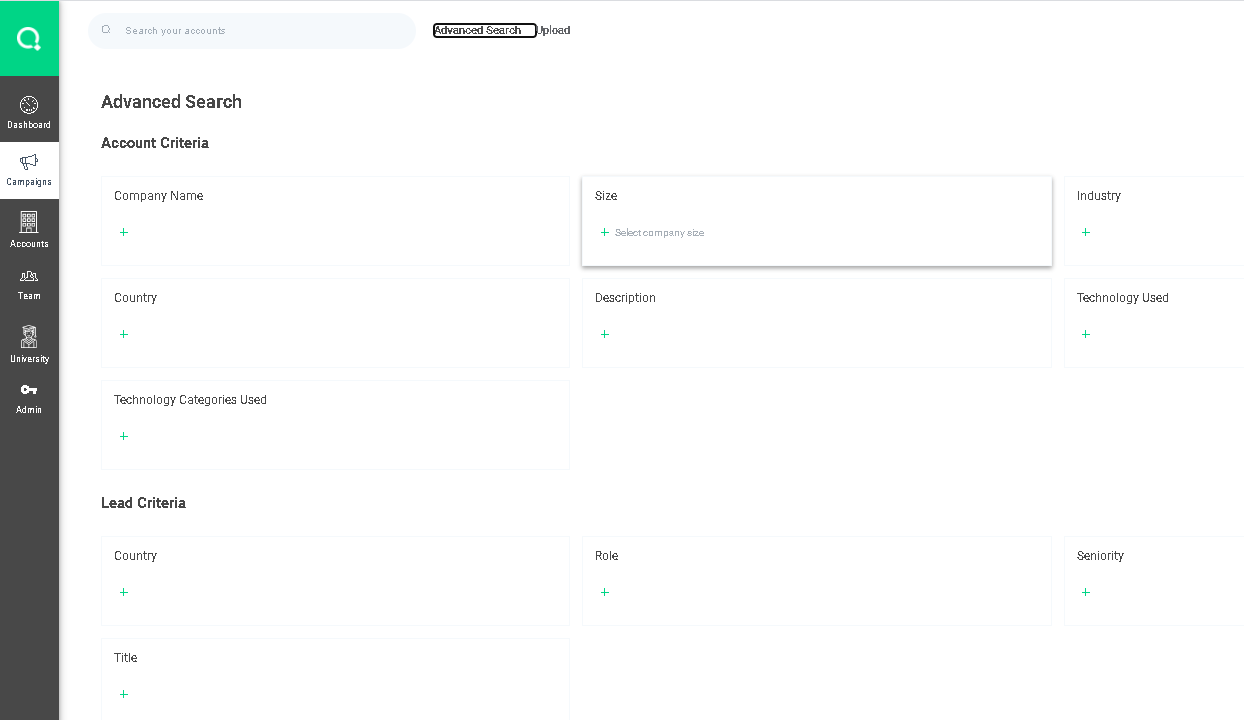Open the Select company size dropdown

(659, 233)
